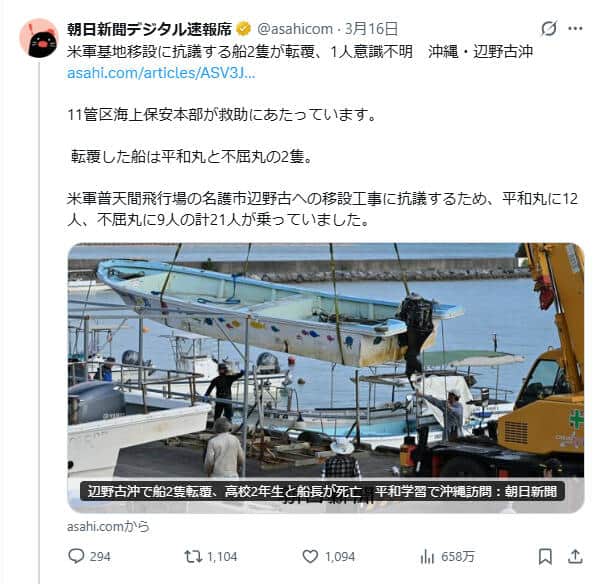Open the Asahi Shimbun profile avatar
This screenshot has height=584, width=600.
(39, 38)
